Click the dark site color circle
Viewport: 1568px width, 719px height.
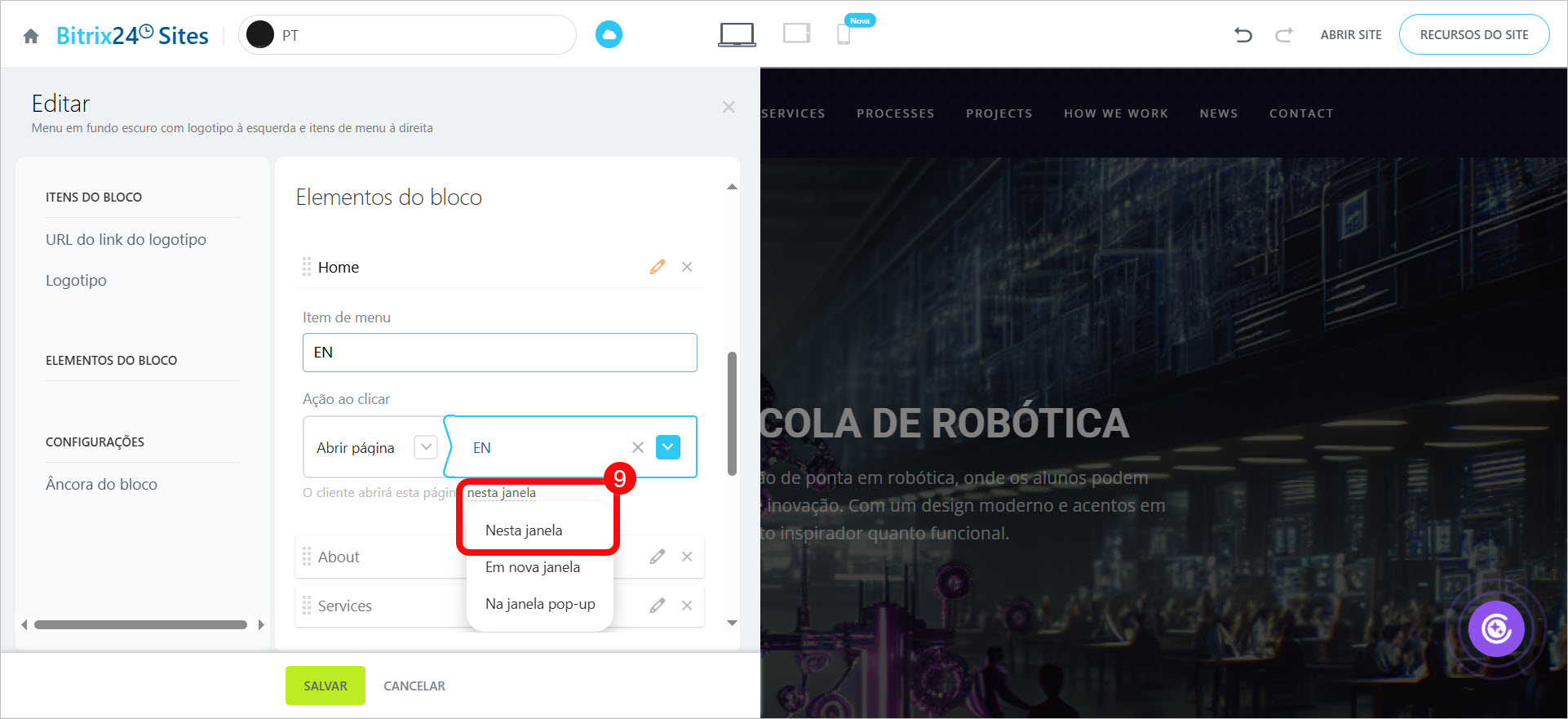point(260,34)
